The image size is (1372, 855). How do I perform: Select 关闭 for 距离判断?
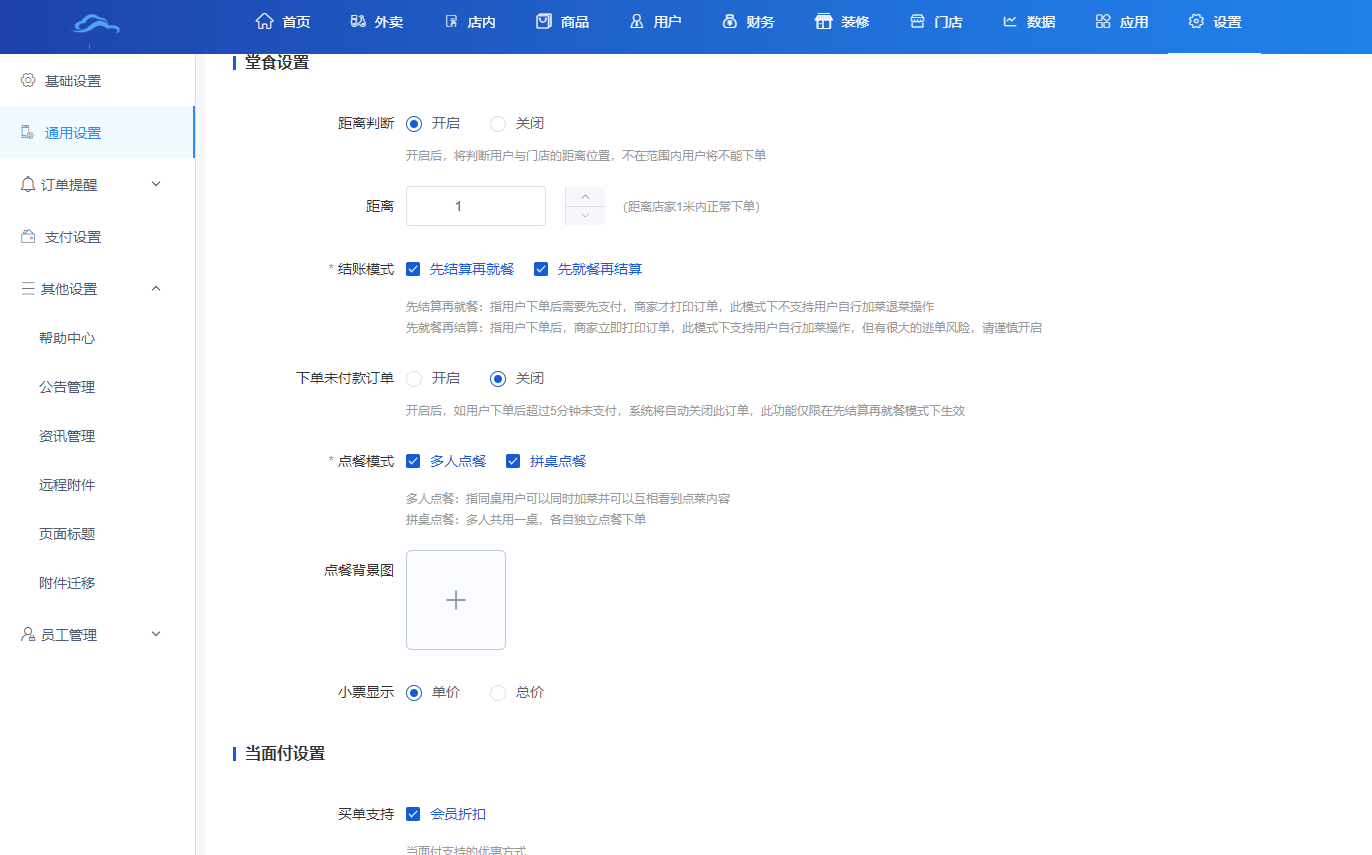coord(498,124)
